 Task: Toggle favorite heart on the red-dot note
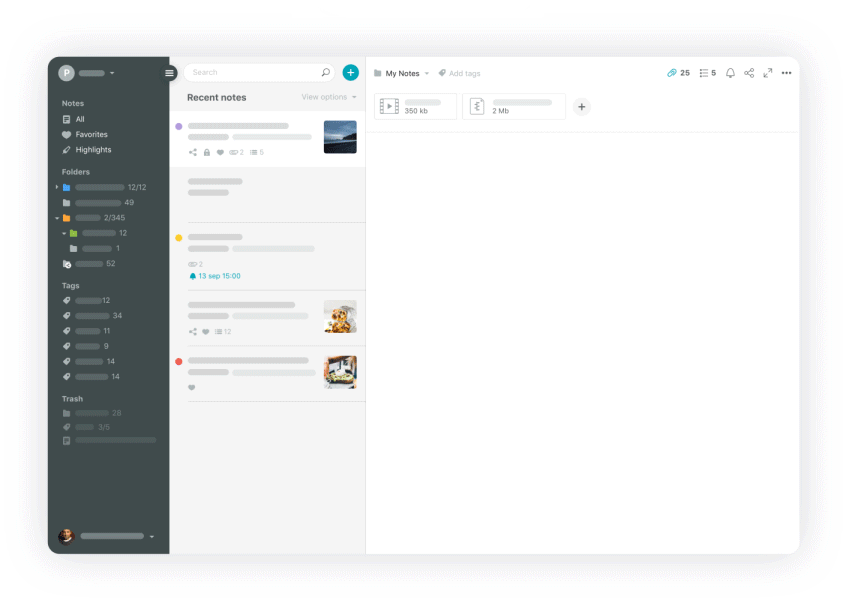click(192, 387)
